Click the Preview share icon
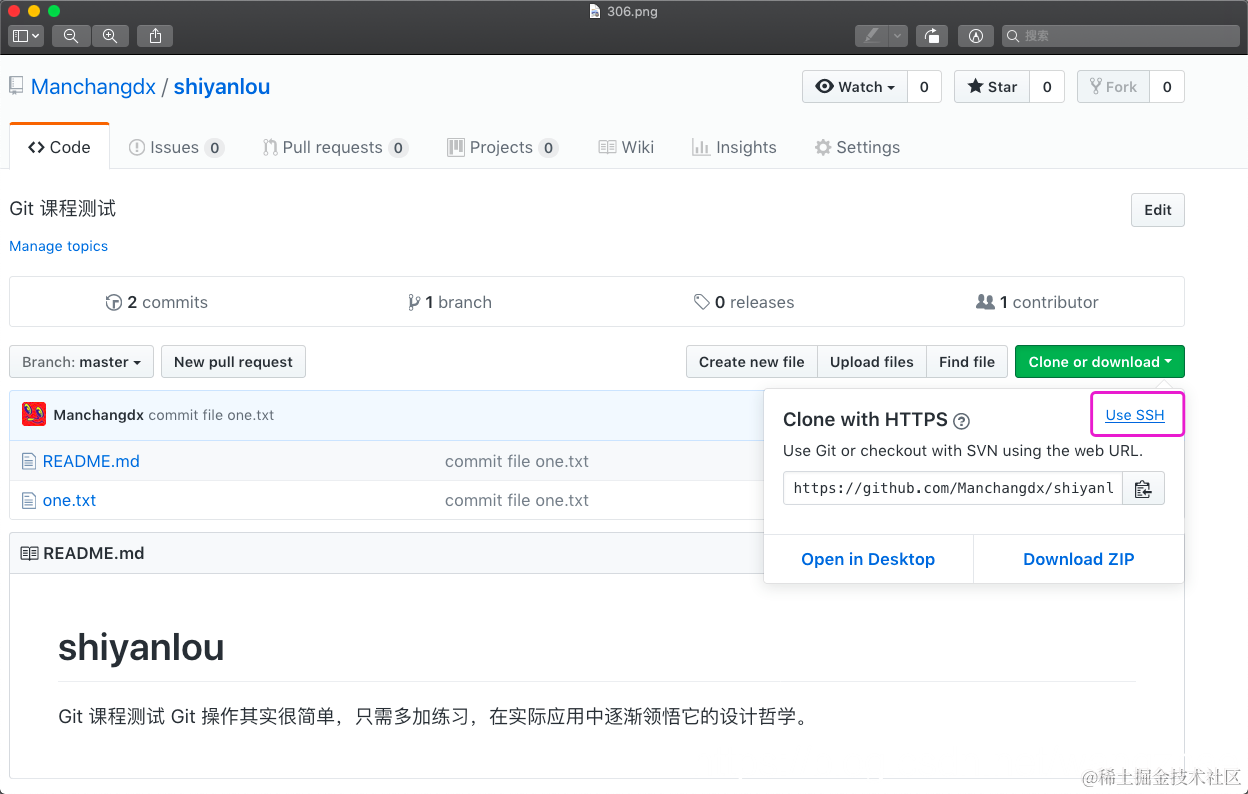Image resolution: width=1248 pixels, height=794 pixels. point(155,36)
